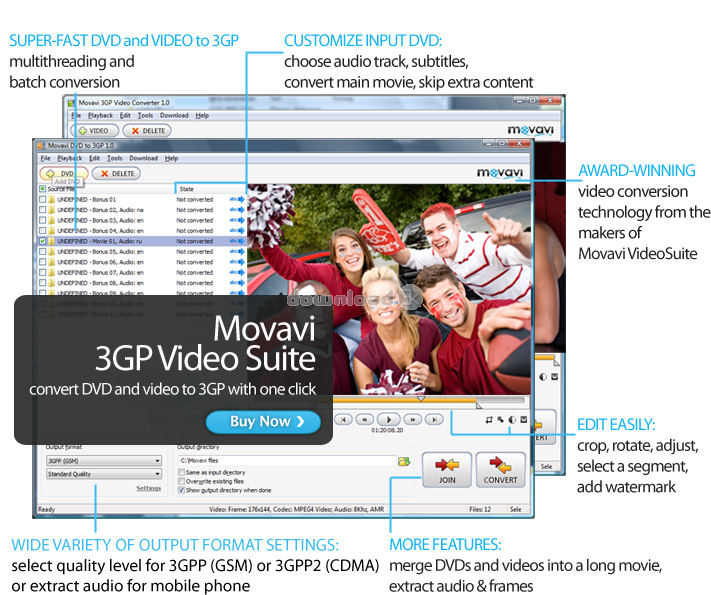
Task: Open Playback menu in 3GP Video Converter window
Action: 100,116
